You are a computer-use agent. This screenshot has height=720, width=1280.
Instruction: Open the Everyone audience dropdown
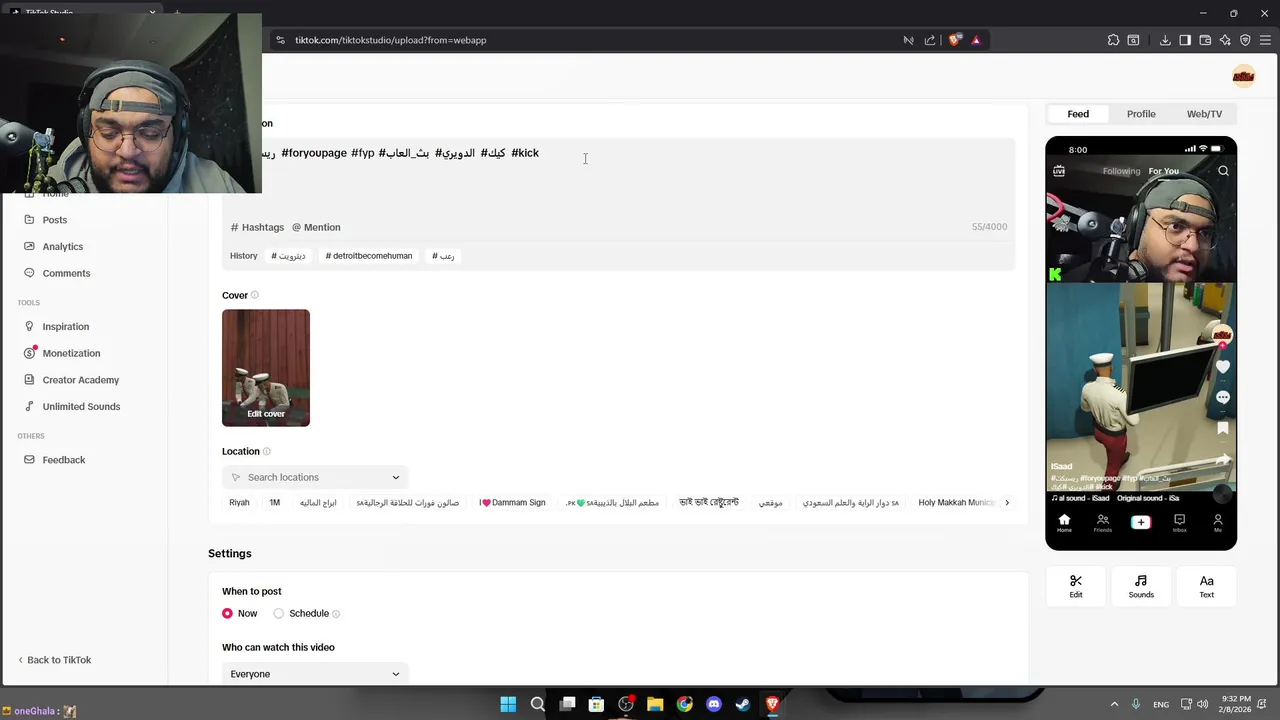[x=315, y=674]
